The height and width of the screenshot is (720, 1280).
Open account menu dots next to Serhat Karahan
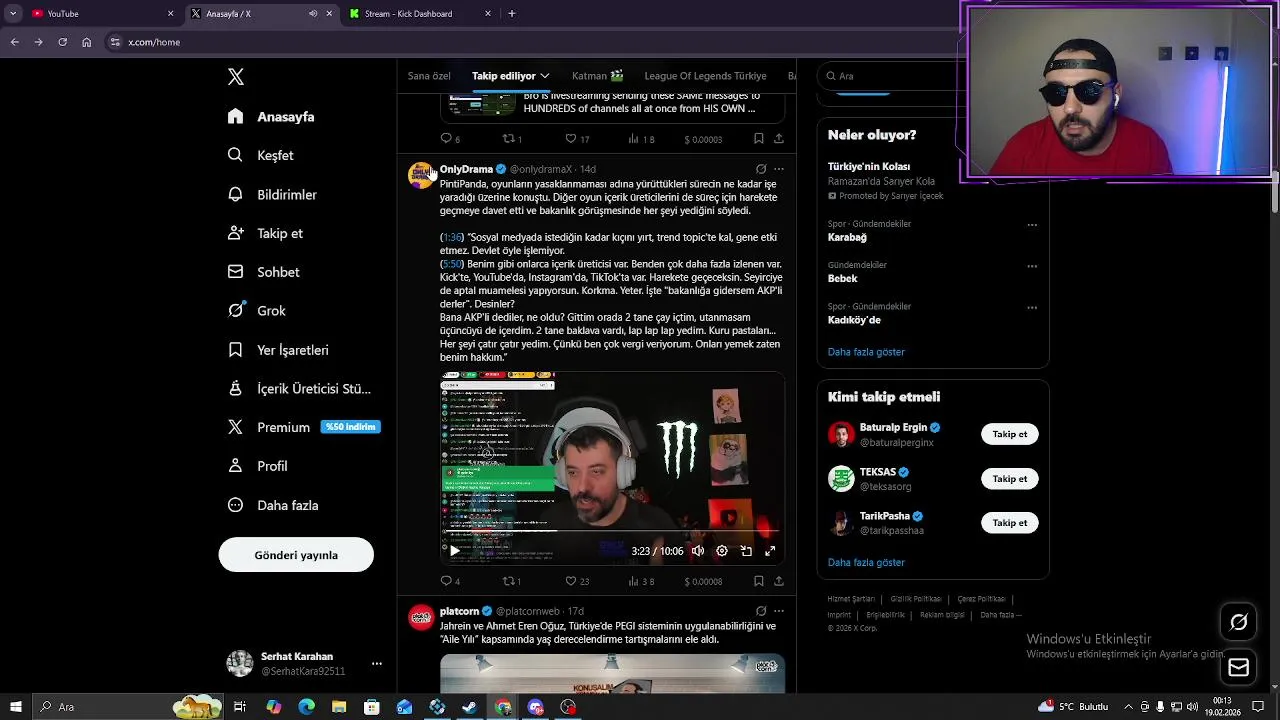377,664
